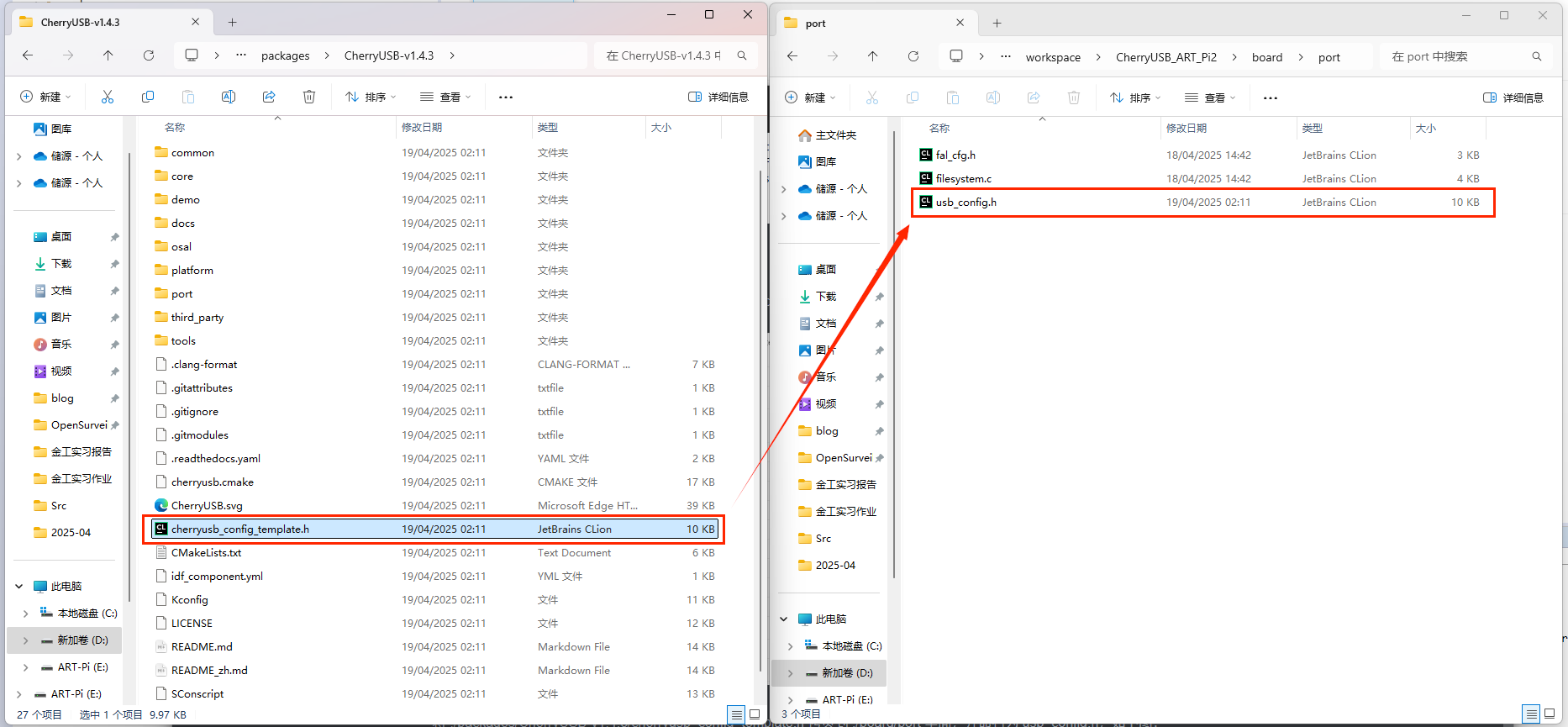Add new tab in port window

pos(997,24)
